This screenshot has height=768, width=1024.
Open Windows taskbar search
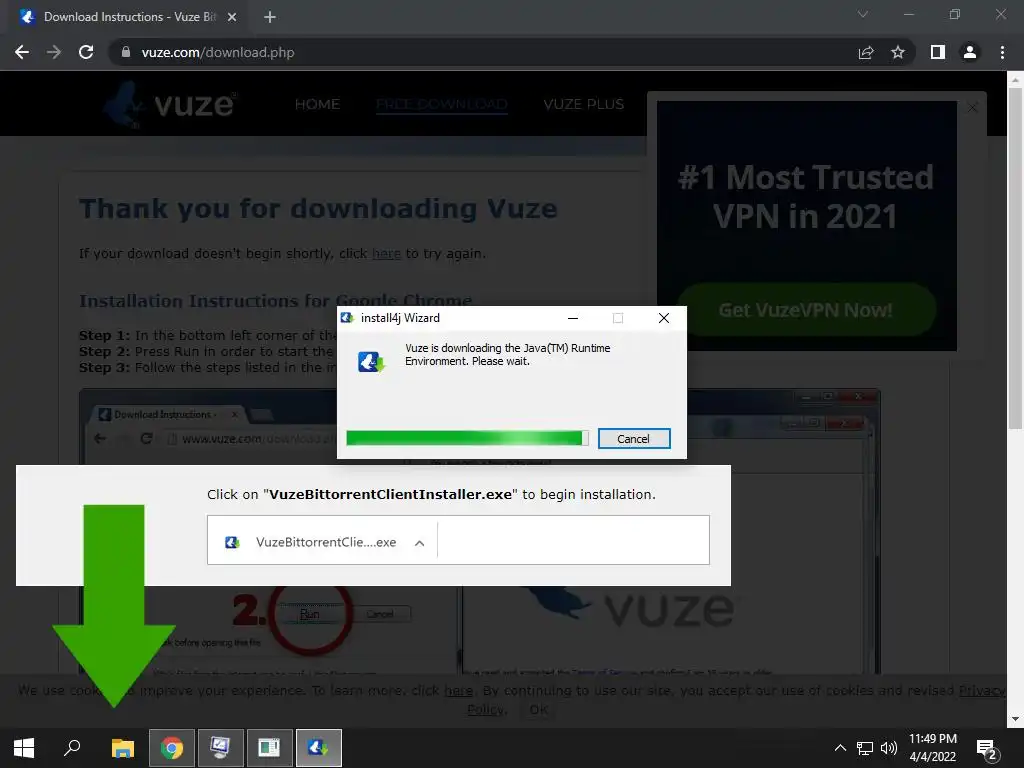[x=72, y=748]
